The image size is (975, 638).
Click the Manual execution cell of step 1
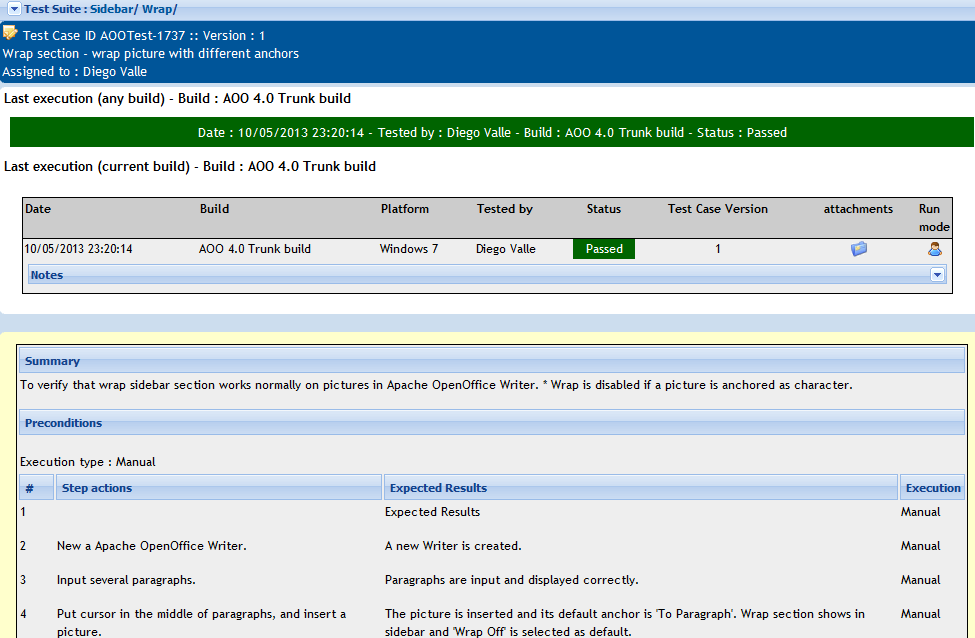tap(920, 512)
